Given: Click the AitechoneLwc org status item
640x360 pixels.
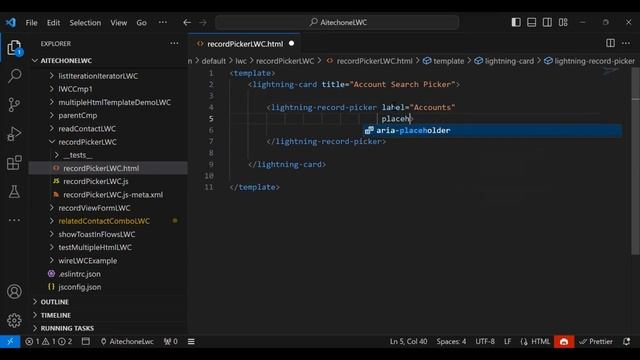Looking at the screenshot, I should [127, 342].
